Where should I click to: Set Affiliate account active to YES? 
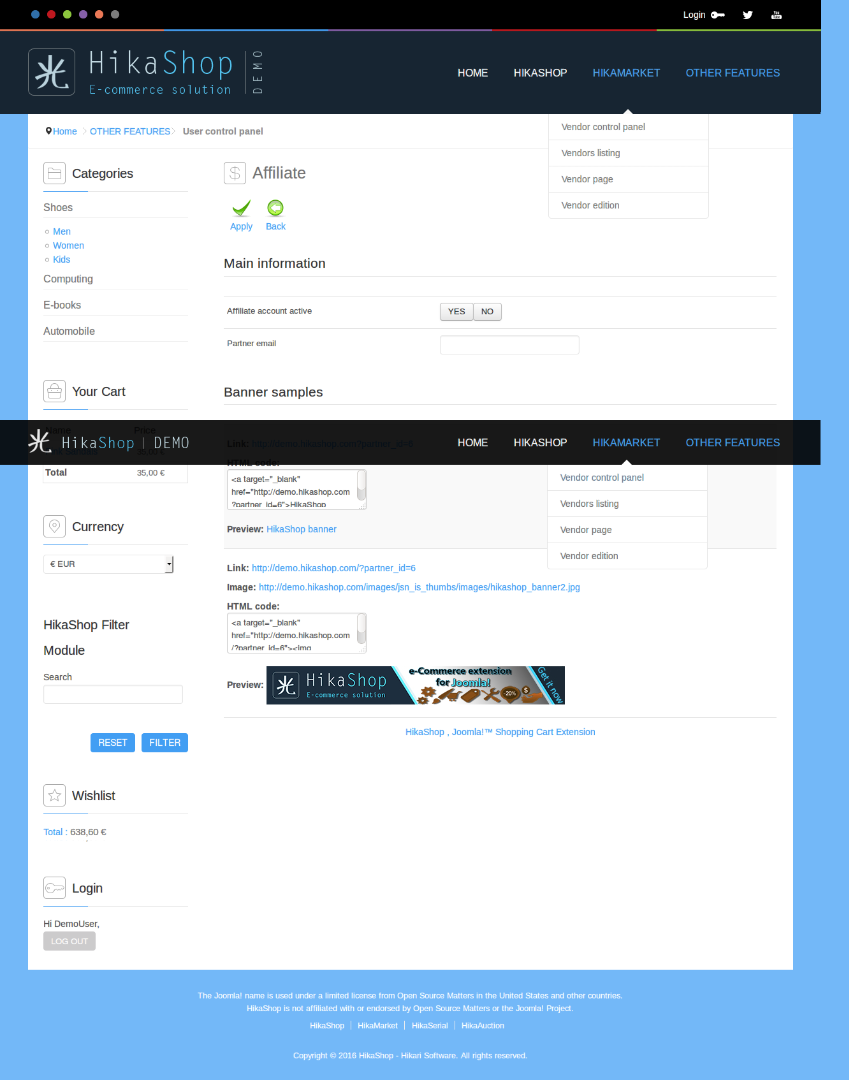(x=457, y=311)
